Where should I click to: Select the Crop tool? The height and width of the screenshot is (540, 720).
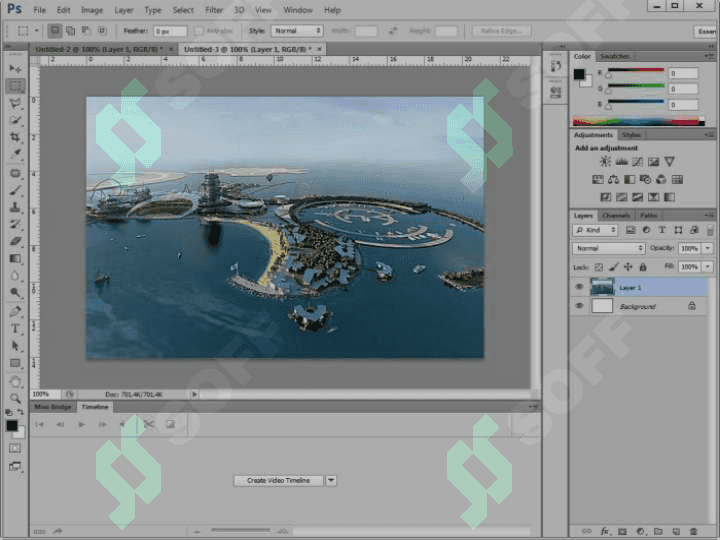(x=15, y=137)
